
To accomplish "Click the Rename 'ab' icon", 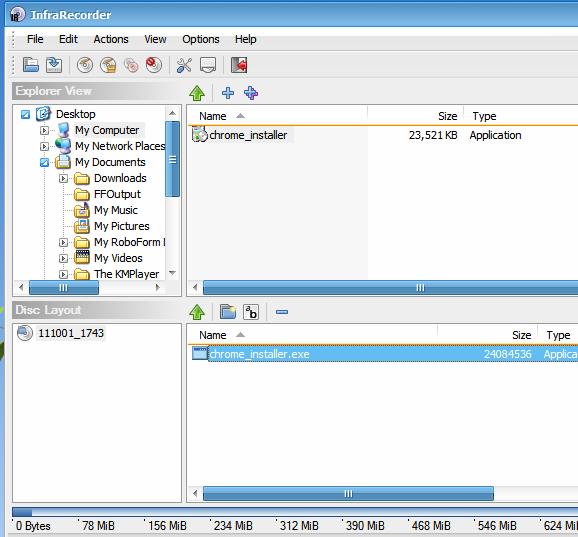I will tap(251, 312).
